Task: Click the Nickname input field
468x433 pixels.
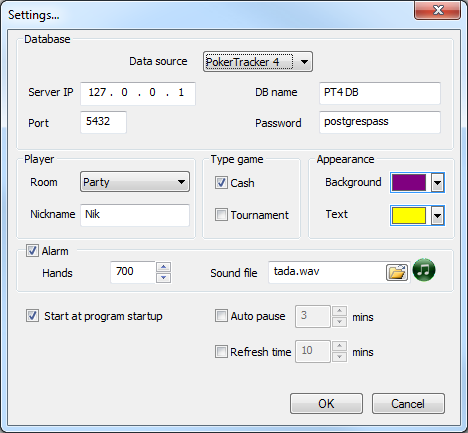Action: [135, 215]
